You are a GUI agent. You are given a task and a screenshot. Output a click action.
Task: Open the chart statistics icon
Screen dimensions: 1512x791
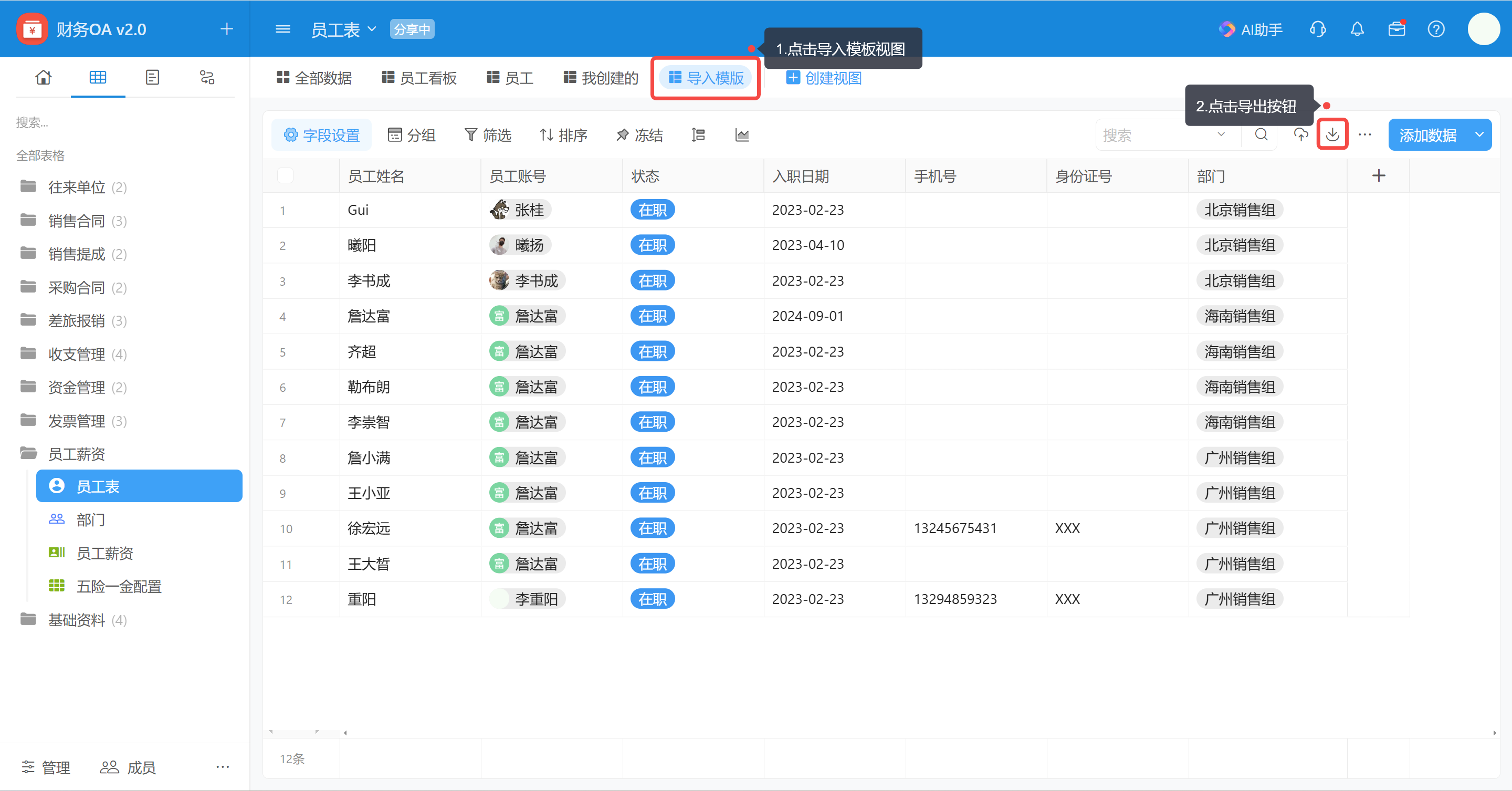tap(742, 135)
